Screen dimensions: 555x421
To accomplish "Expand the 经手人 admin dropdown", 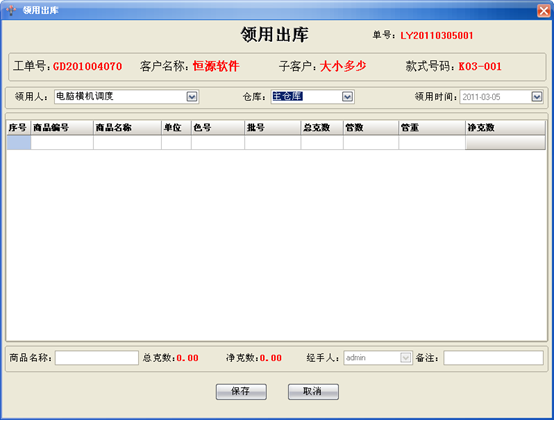I will (406, 358).
